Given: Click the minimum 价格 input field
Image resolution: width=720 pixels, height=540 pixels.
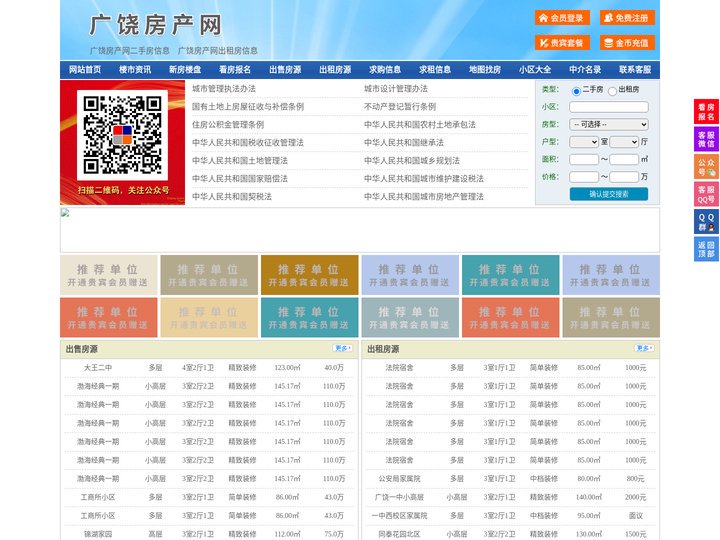Looking at the screenshot, I should pyautogui.click(x=584, y=177).
